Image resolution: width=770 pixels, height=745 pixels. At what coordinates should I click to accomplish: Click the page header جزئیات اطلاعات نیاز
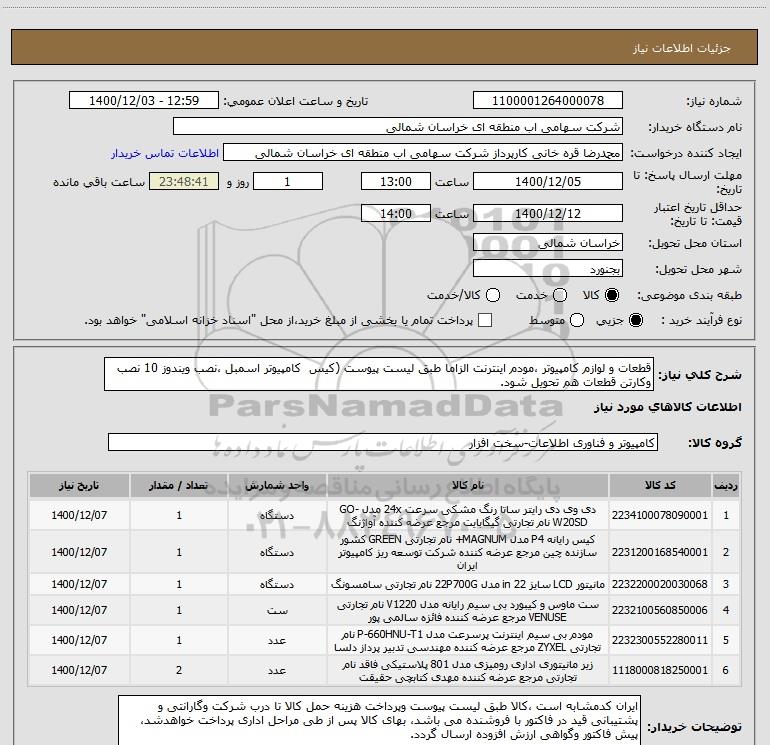[x=681, y=48]
